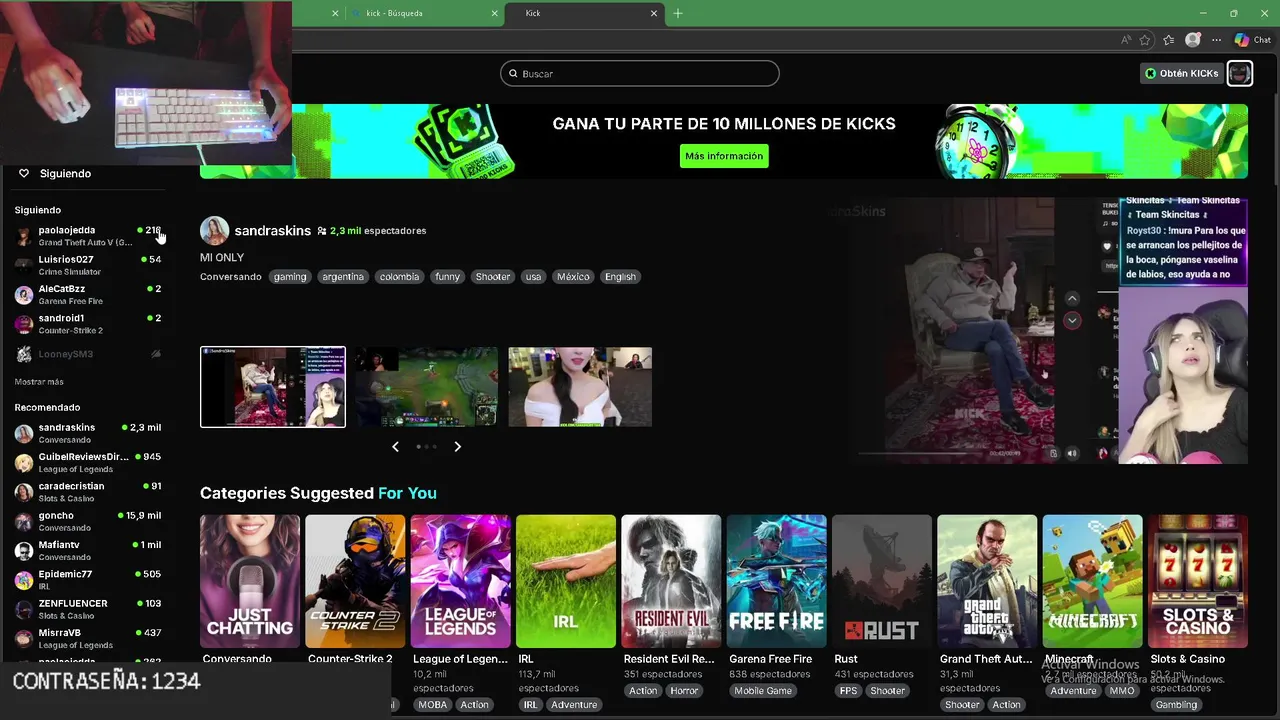Open the user profile avatar menu

1239,73
